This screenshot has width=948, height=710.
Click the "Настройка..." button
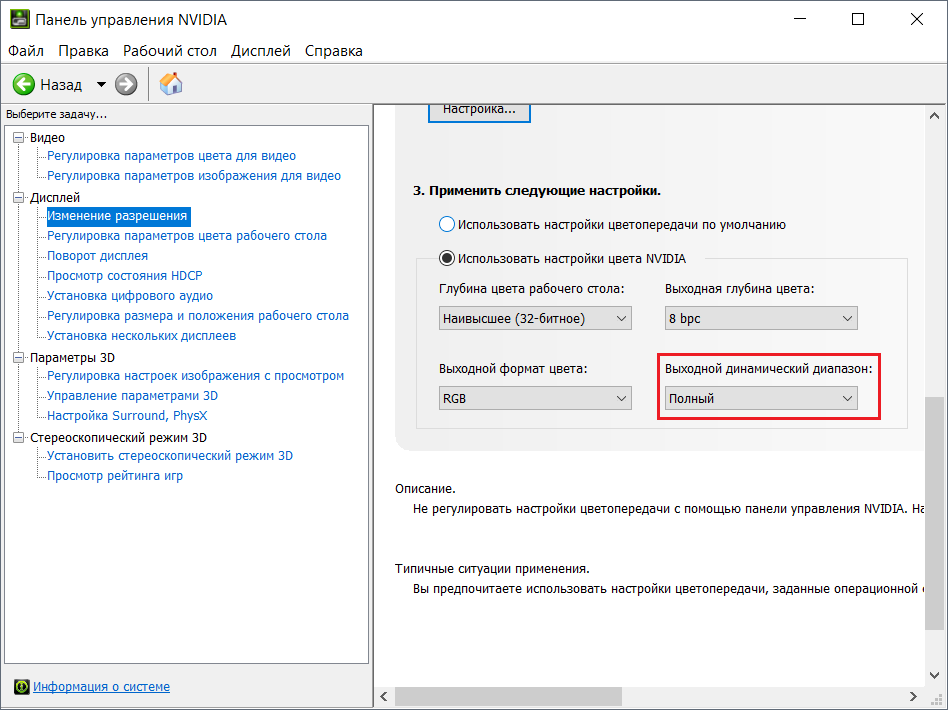[479, 110]
